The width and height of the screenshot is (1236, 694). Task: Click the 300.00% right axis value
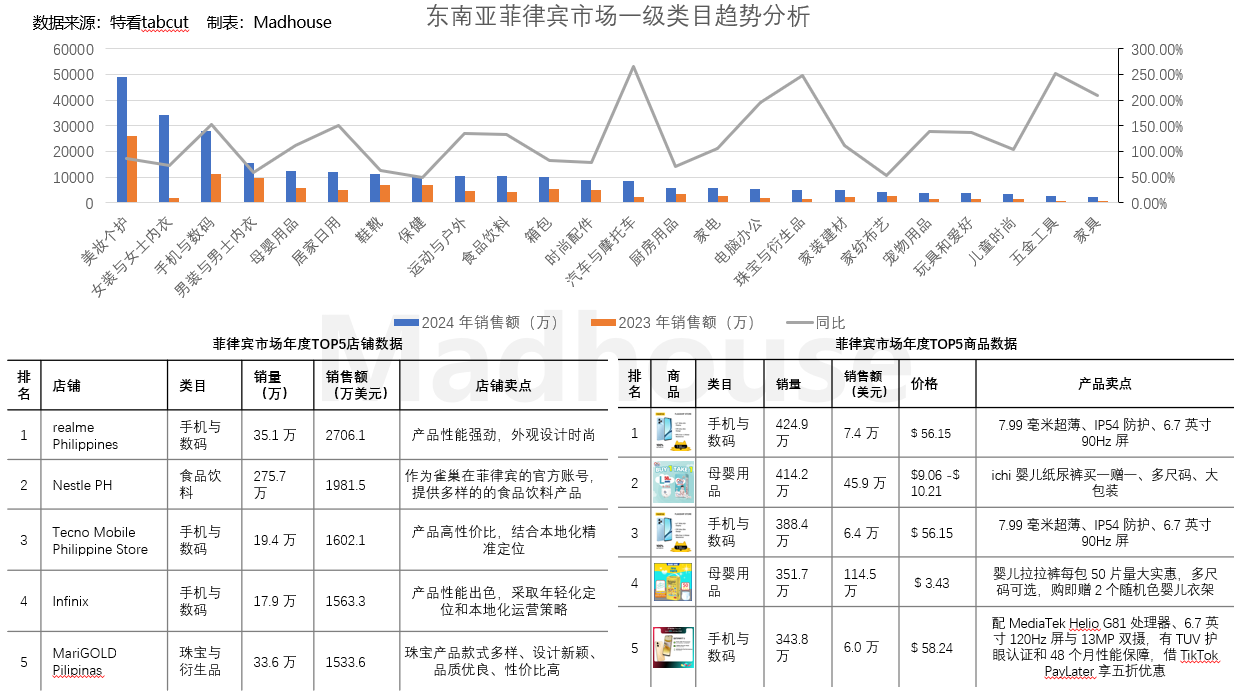click(1157, 49)
